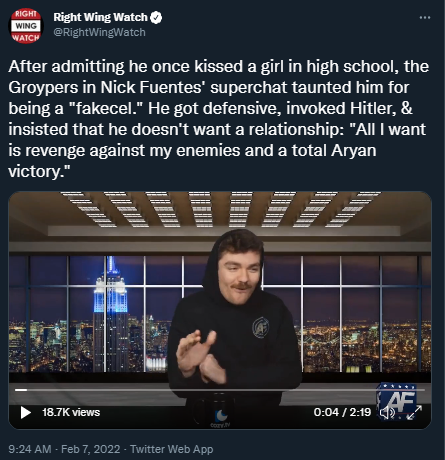Open the @RightWingWatch handle link
The image size is (445, 460).
tap(99, 32)
